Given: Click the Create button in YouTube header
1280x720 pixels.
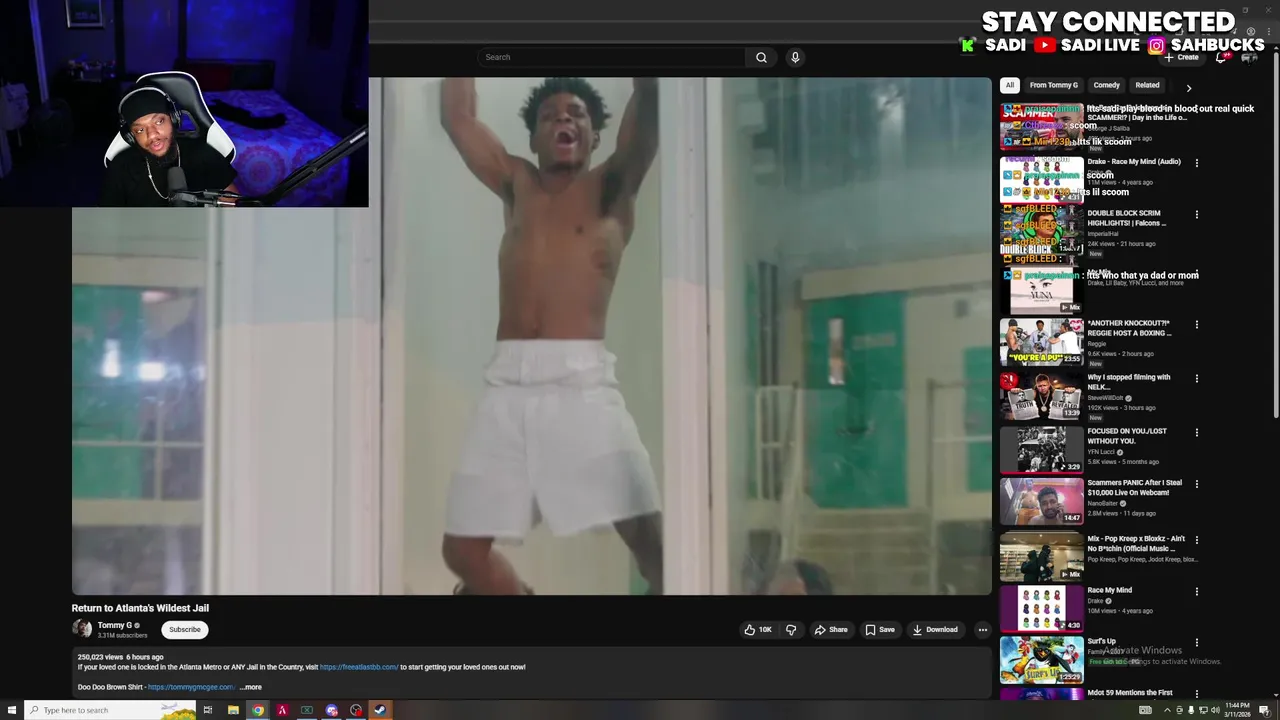Looking at the screenshot, I should click(1181, 57).
